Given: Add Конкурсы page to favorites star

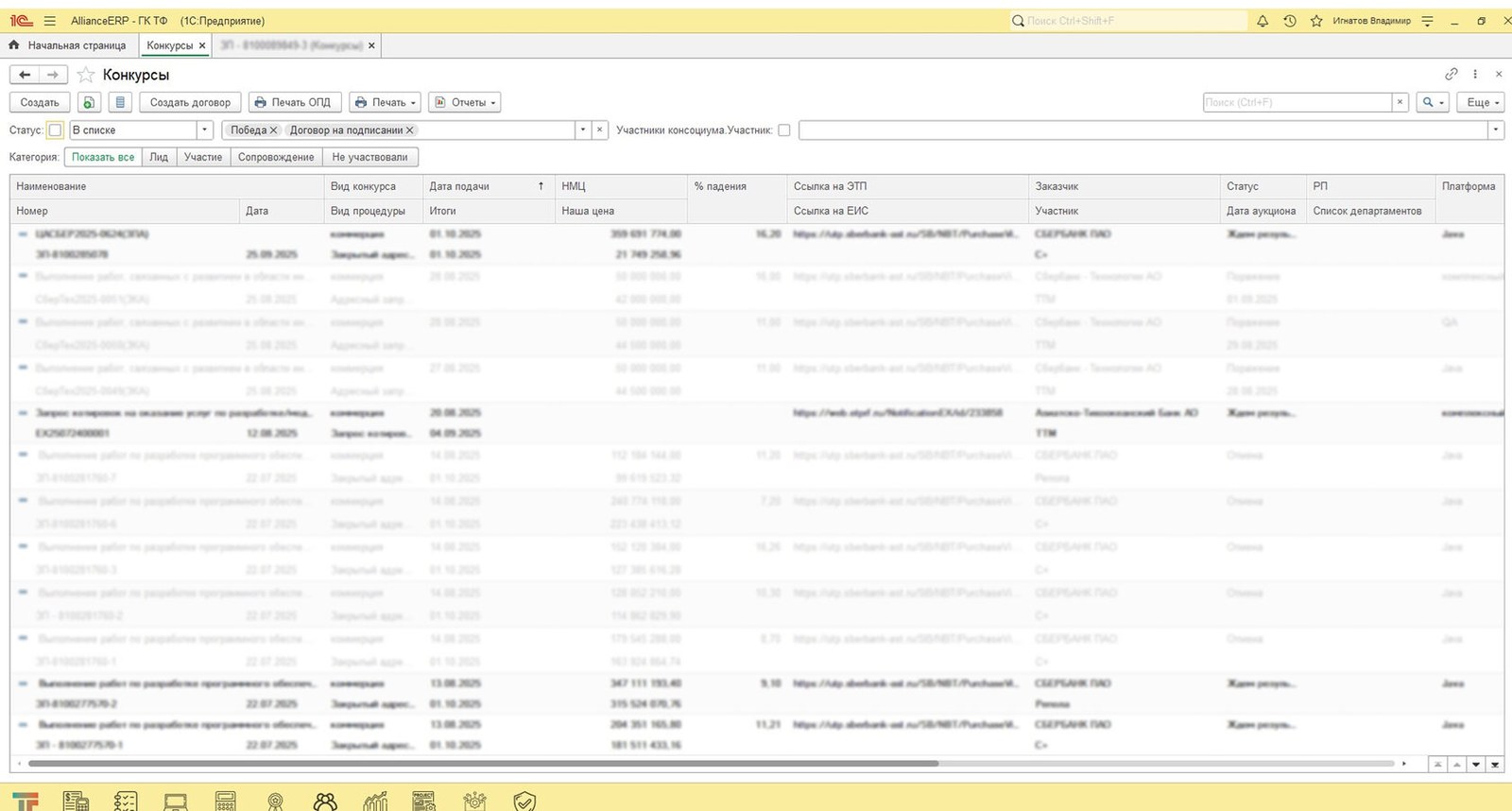Looking at the screenshot, I should tap(86, 75).
